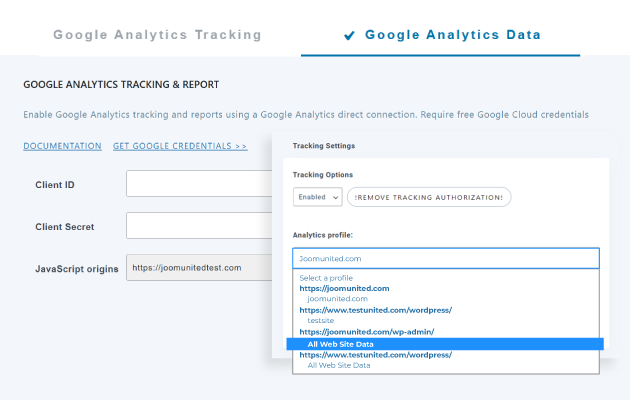Select the last All Web Site Data option
Viewport: 630px width, 400px height.
click(338, 365)
